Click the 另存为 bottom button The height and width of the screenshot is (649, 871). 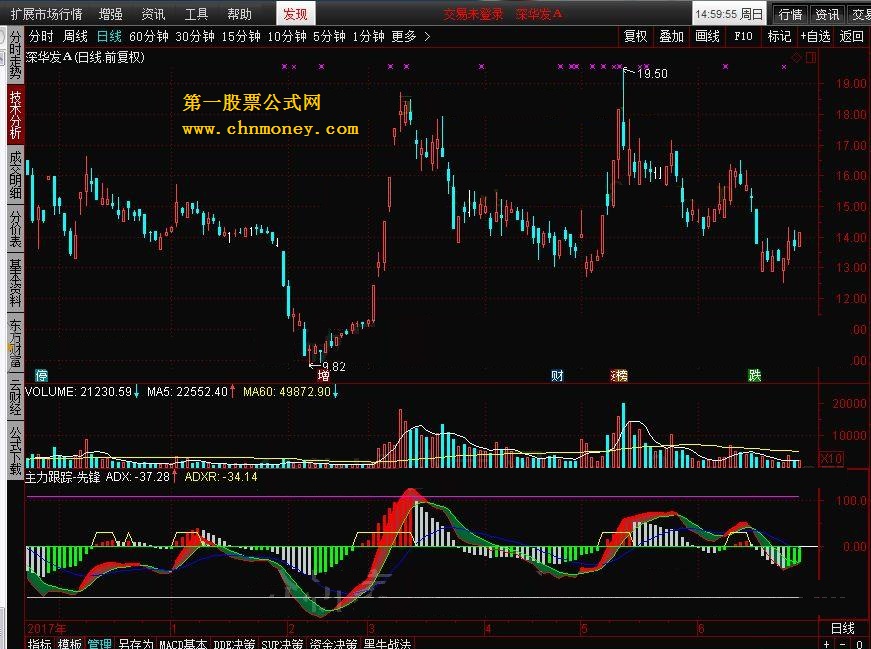pyautogui.click(x=136, y=644)
